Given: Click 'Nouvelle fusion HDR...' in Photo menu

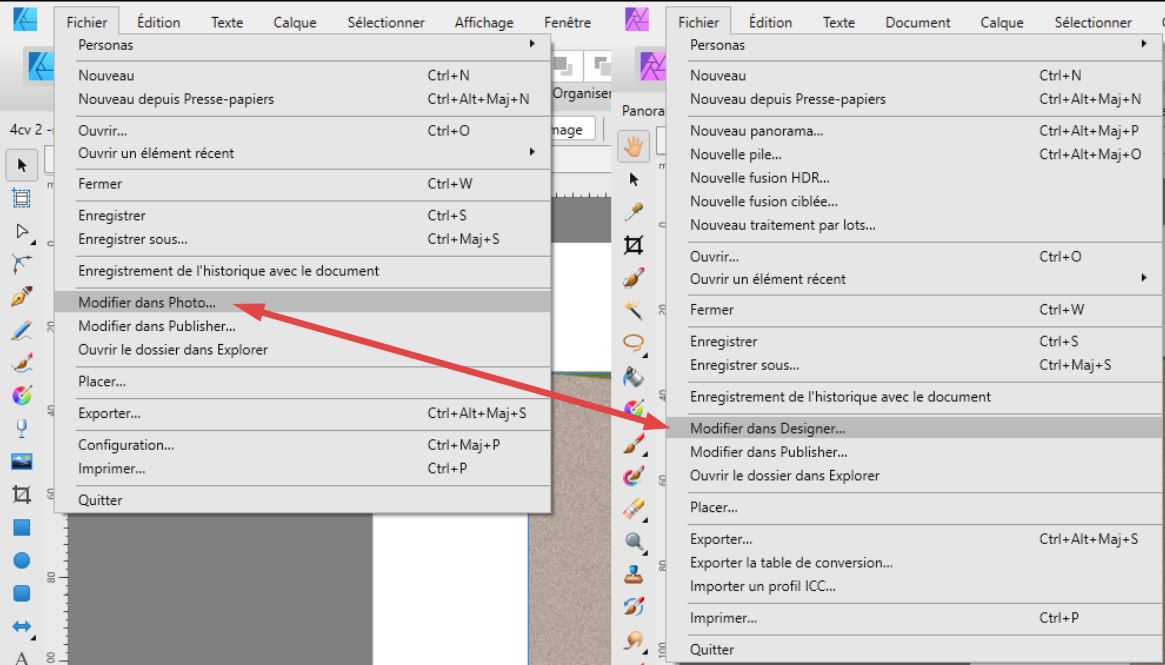Looking at the screenshot, I should click(915, 178).
